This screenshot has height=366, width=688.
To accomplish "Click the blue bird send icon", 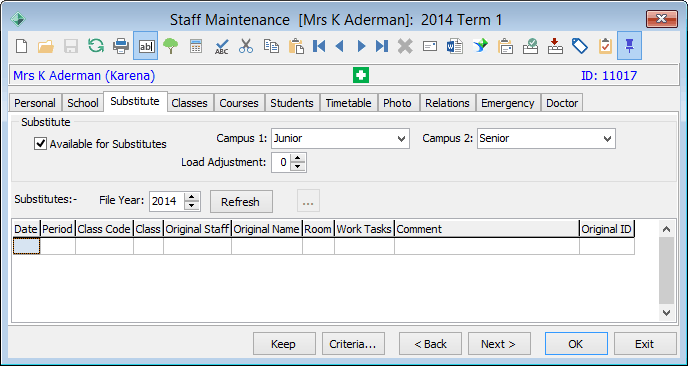I will point(480,46).
